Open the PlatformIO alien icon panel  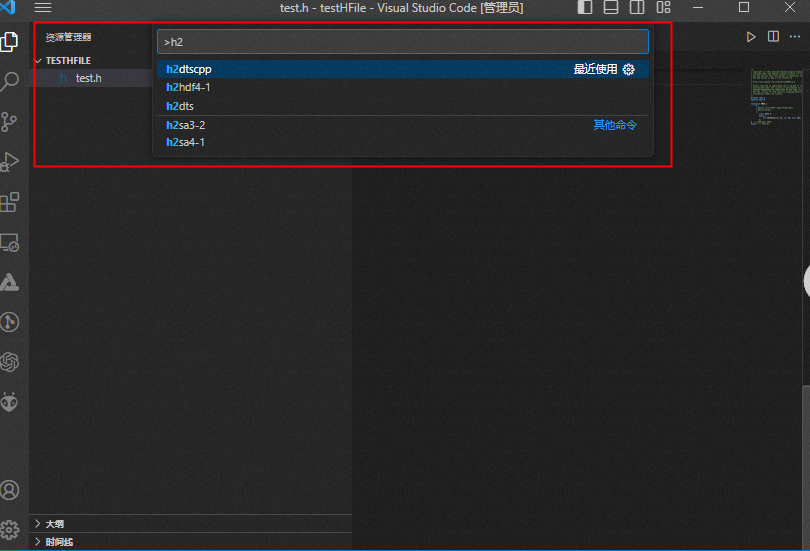point(10,401)
